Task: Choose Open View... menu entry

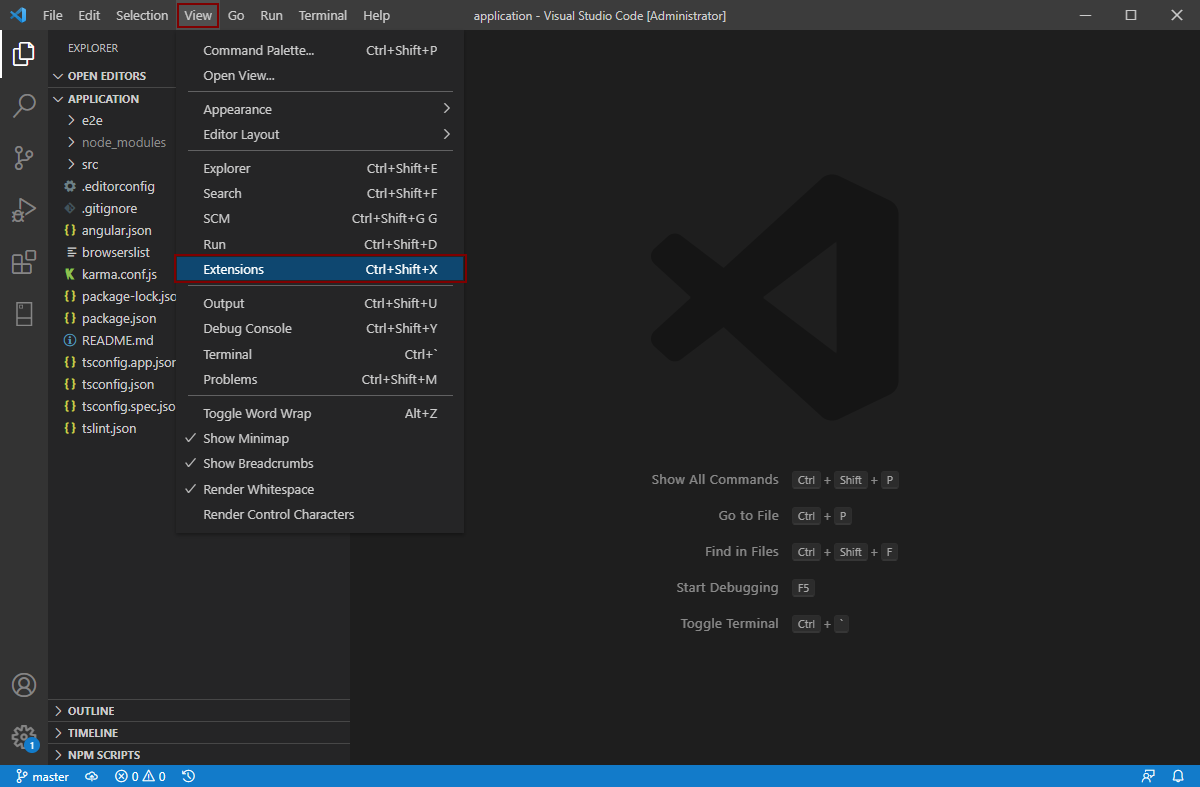Action: [x=320, y=75]
